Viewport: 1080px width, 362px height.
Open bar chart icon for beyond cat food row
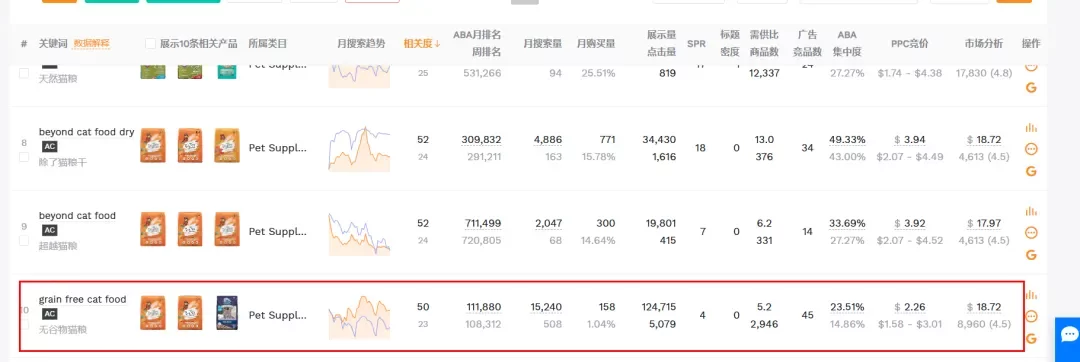1031,211
